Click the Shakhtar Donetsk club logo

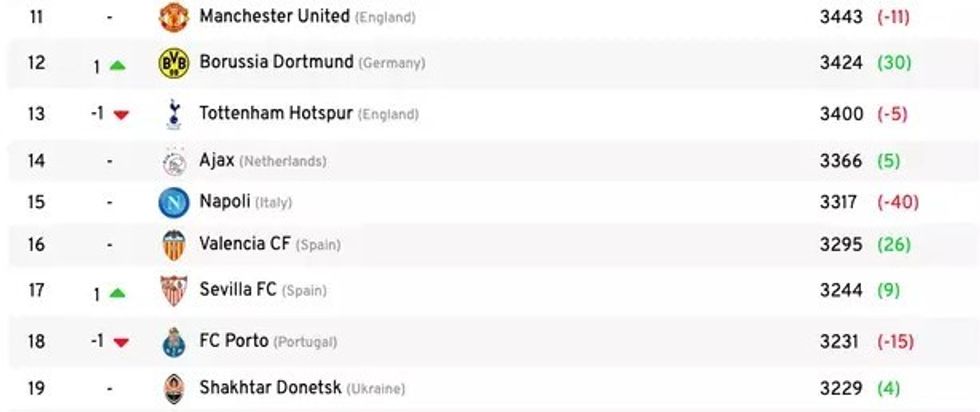(x=173, y=388)
